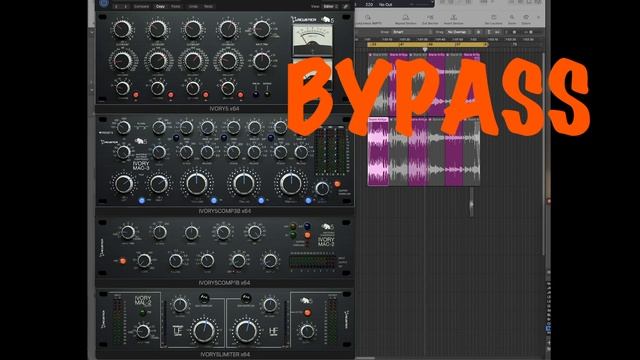This screenshot has width=640, height=360.
Task: Click blue LED button on IVORYSCOMP1B
Action: (307, 227)
